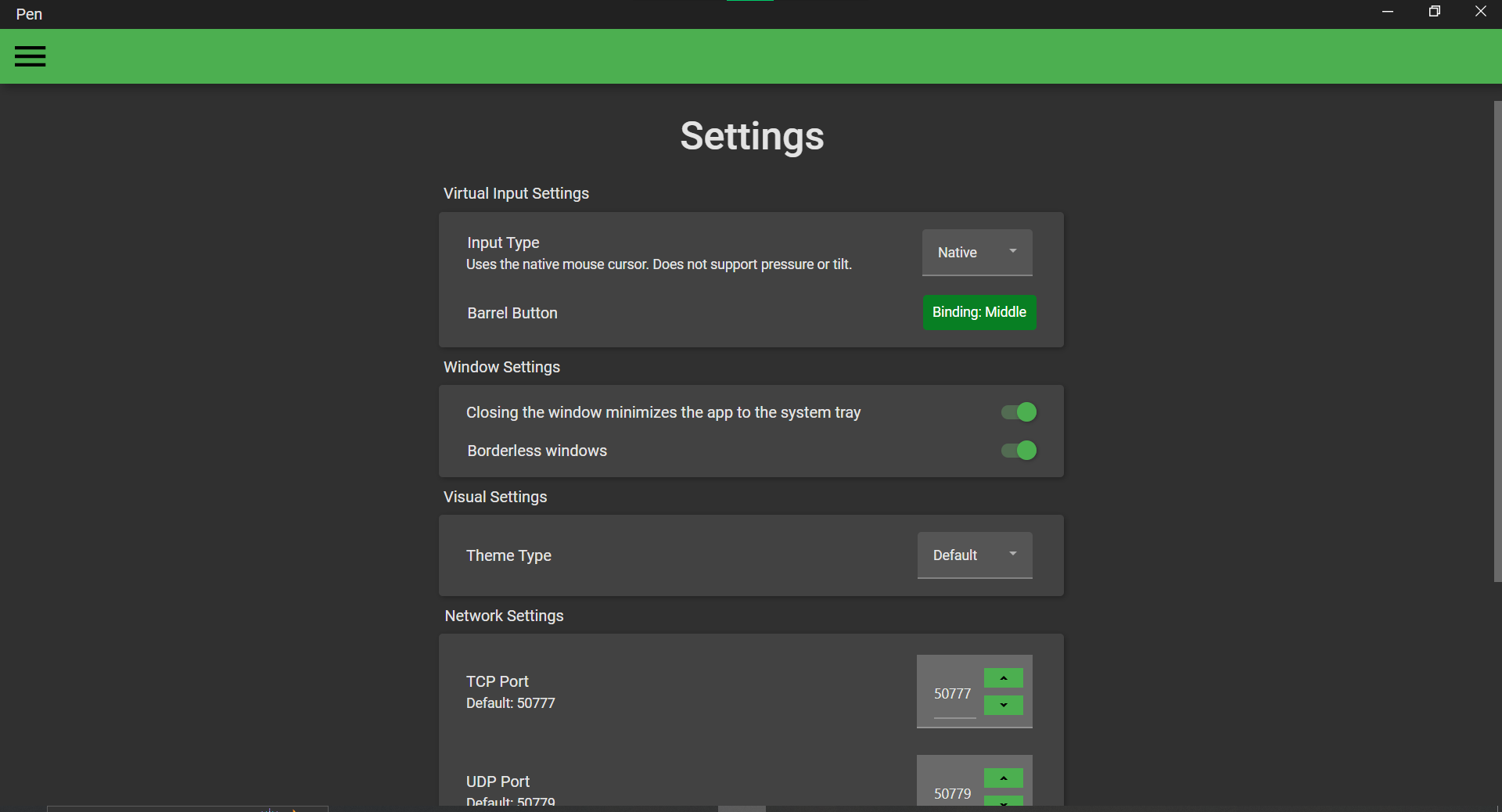Image resolution: width=1502 pixels, height=812 pixels.
Task: Open the Native input type dropdown
Action: (959, 253)
